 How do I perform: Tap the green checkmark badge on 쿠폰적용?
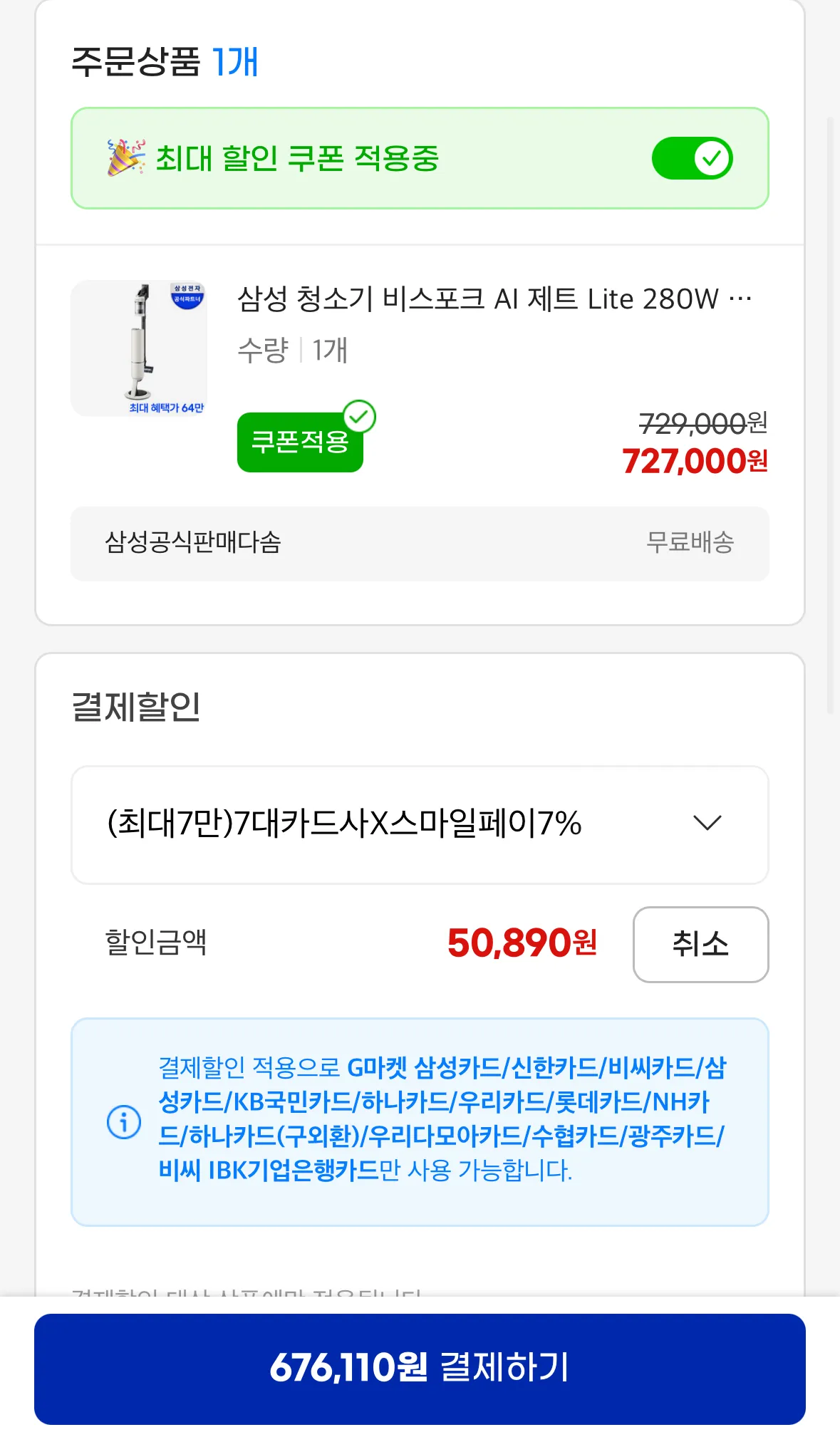pyautogui.click(x=360, y=417)
